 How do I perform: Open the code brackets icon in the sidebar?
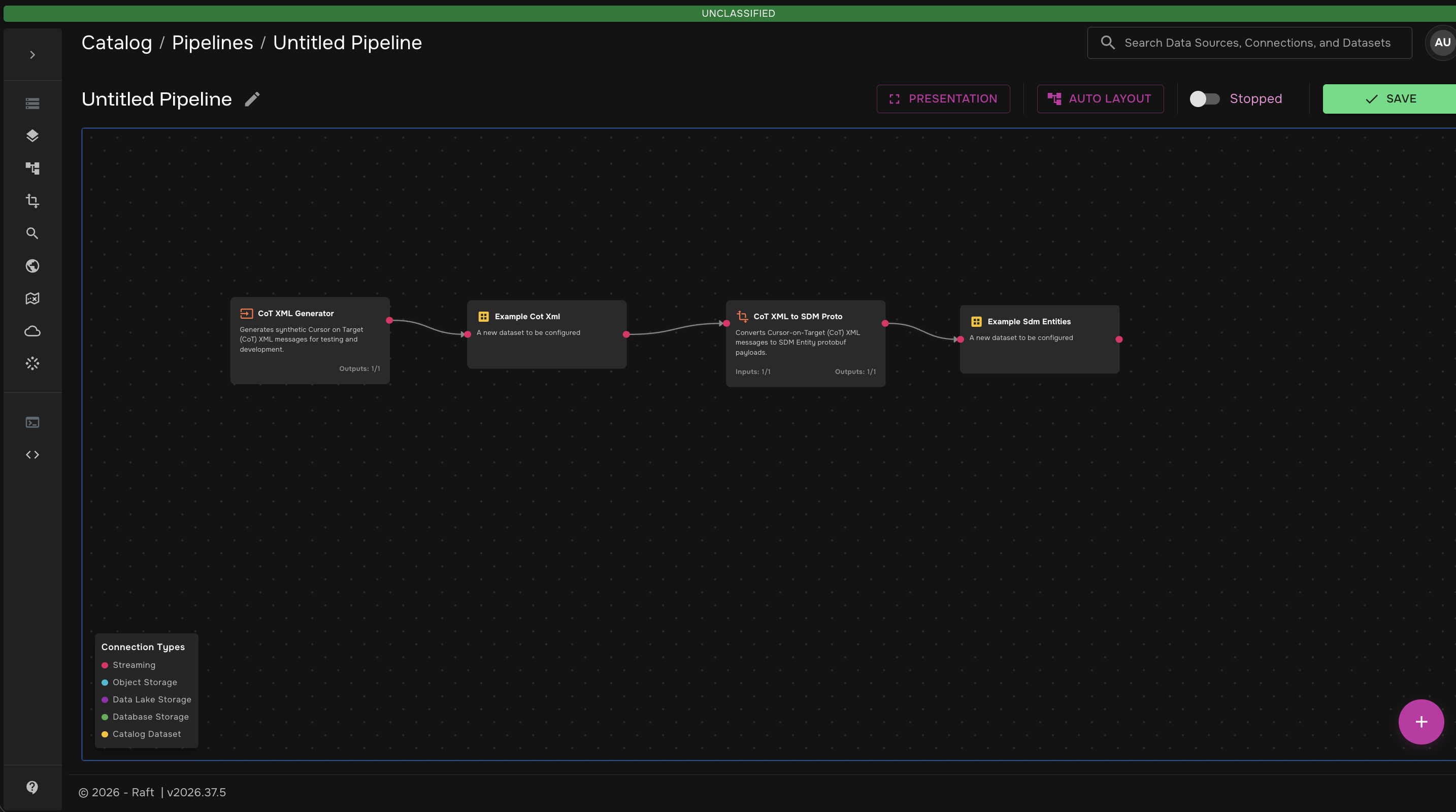32,455
